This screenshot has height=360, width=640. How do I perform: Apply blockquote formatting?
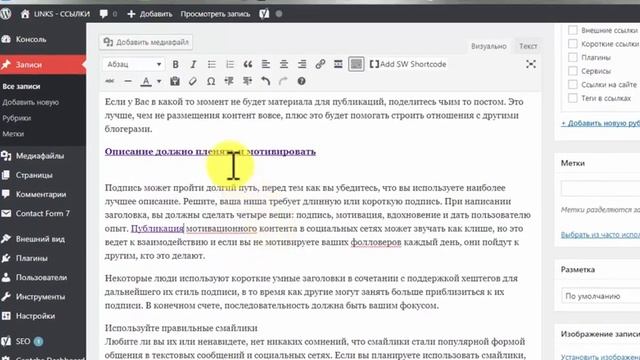[x=248, y=64]
